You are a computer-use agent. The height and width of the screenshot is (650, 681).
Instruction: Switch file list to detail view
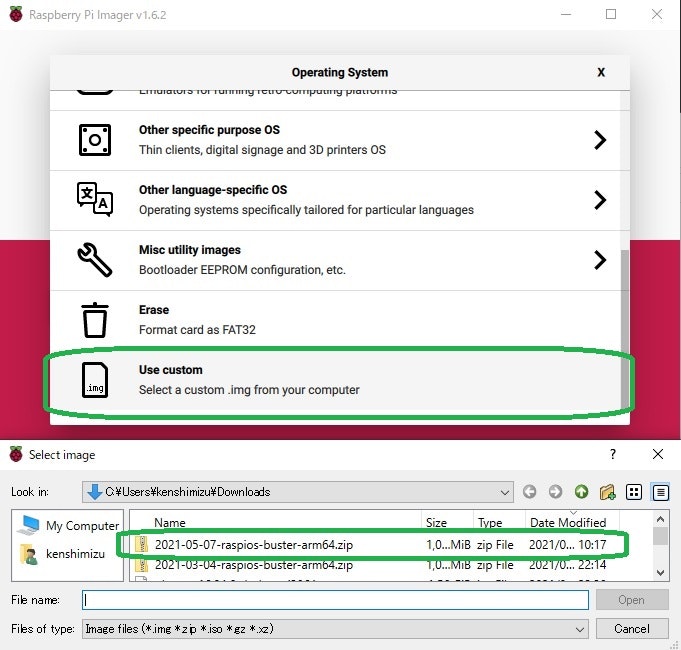click(x=660, y=492)
